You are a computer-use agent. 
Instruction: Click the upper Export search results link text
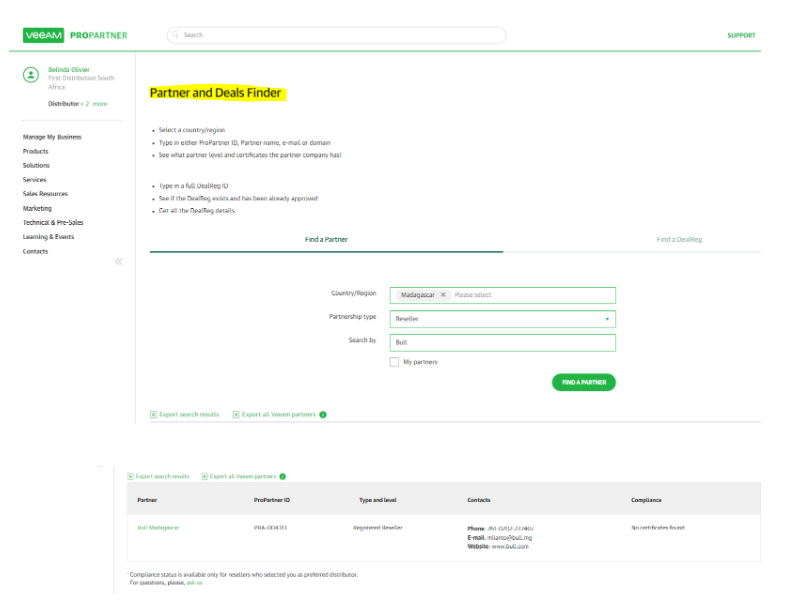click(189, 415)
